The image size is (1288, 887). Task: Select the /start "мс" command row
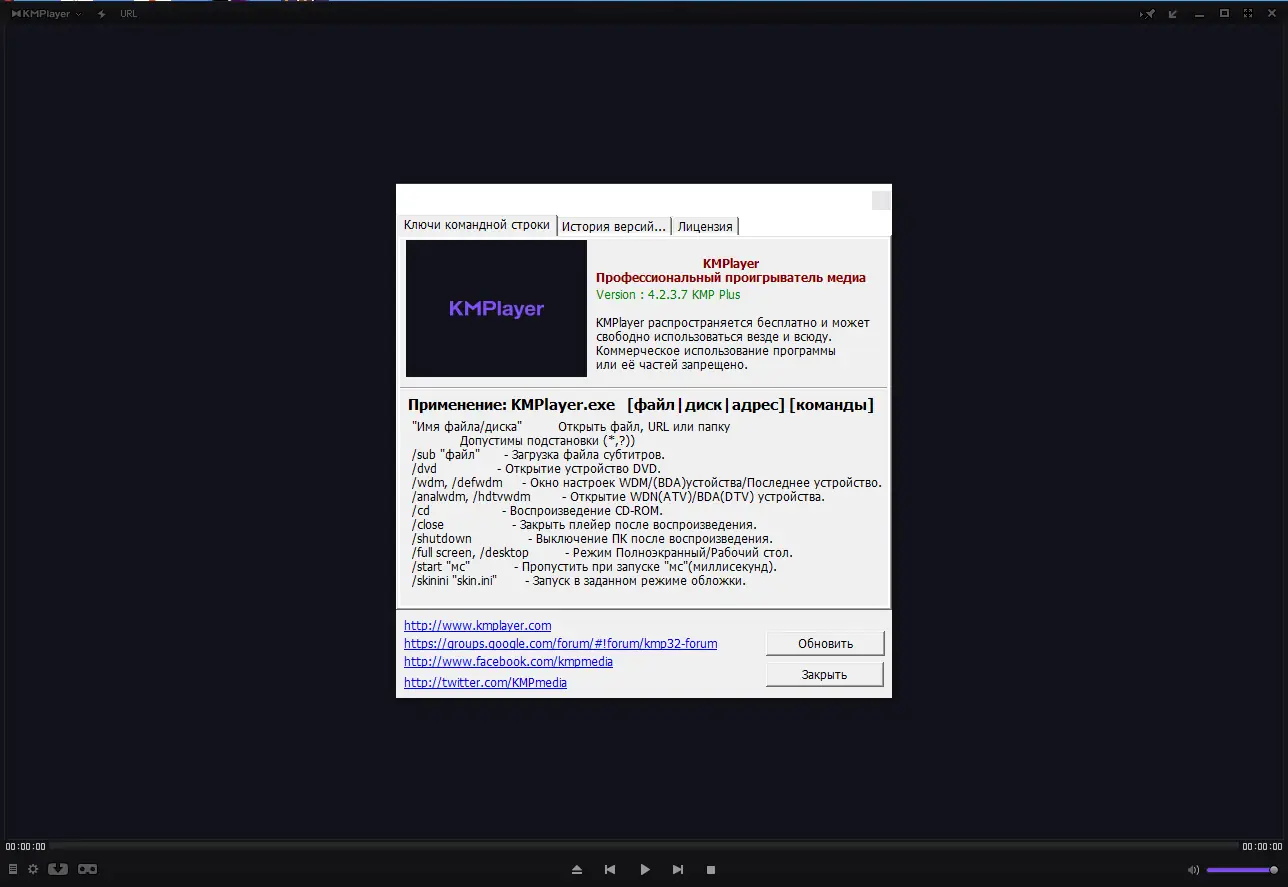tap(594, 567)
